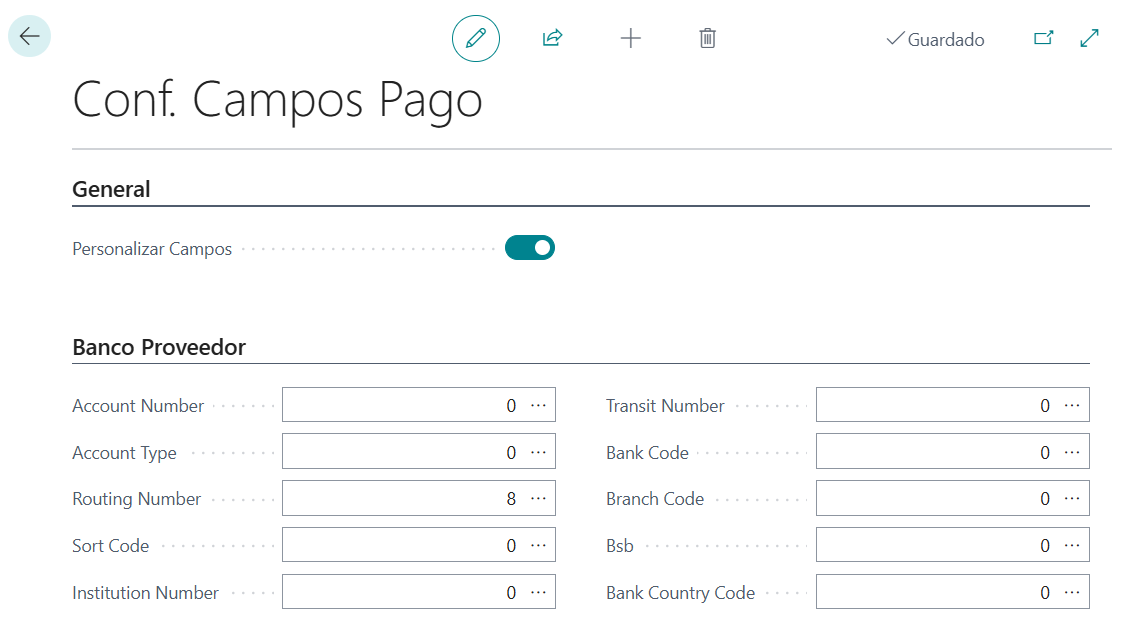Collapse the Banco Proveedor section header
Viewport: 1131px width, 624px height.
(159, 347)
